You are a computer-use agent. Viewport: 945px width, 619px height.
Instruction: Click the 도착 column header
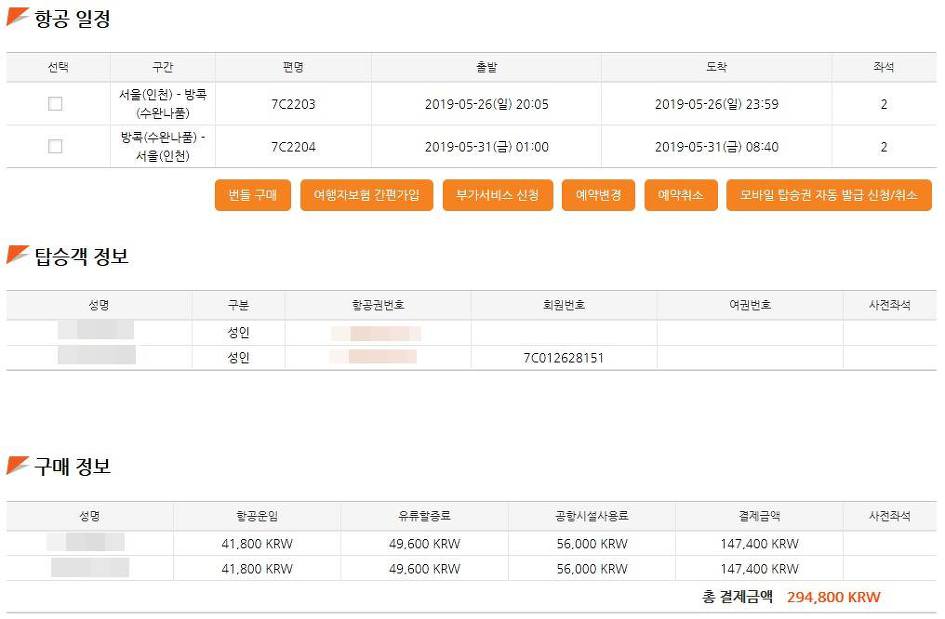pos(717,67)
